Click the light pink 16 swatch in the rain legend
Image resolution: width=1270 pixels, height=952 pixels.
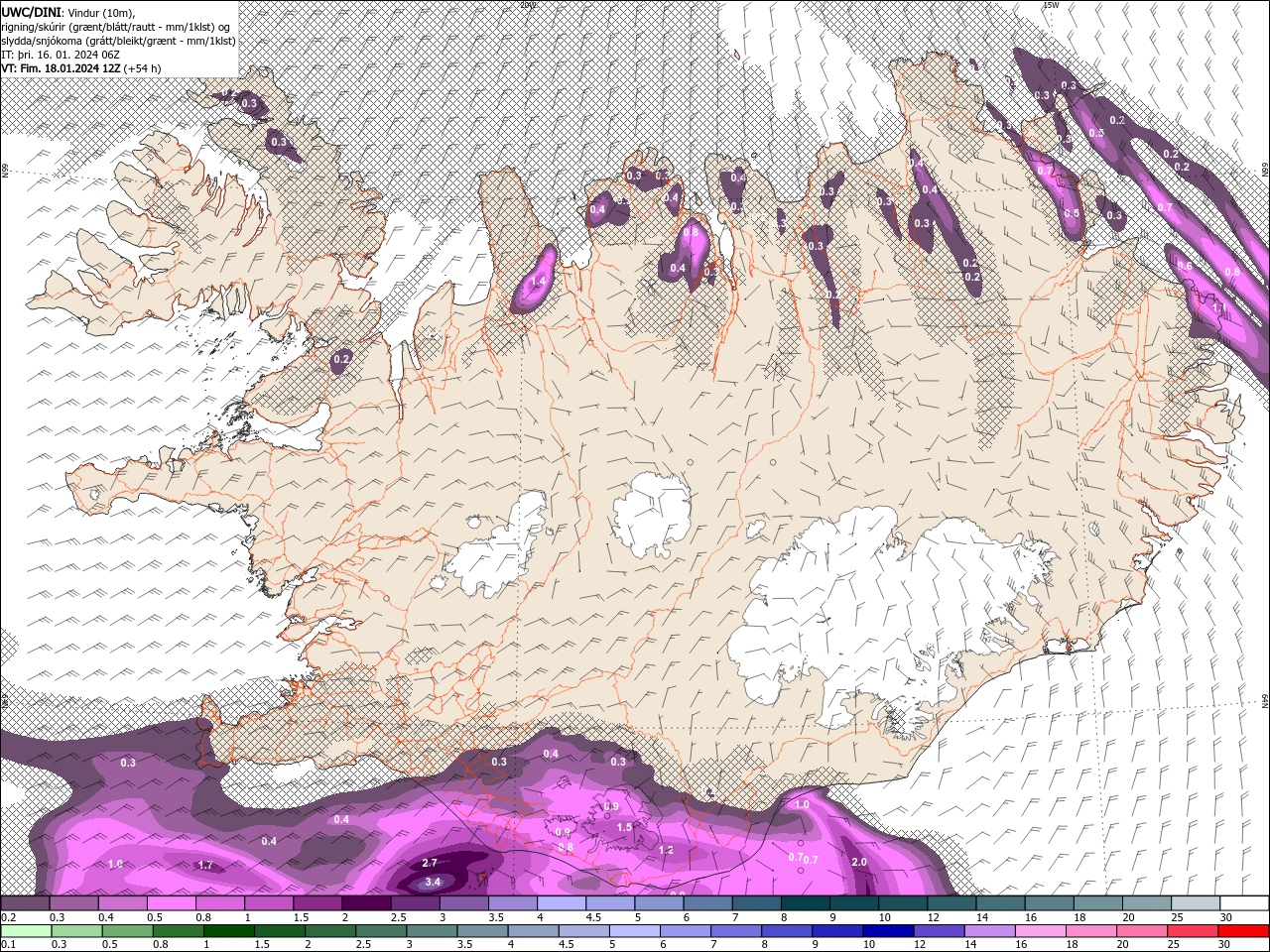point(1042,931)
